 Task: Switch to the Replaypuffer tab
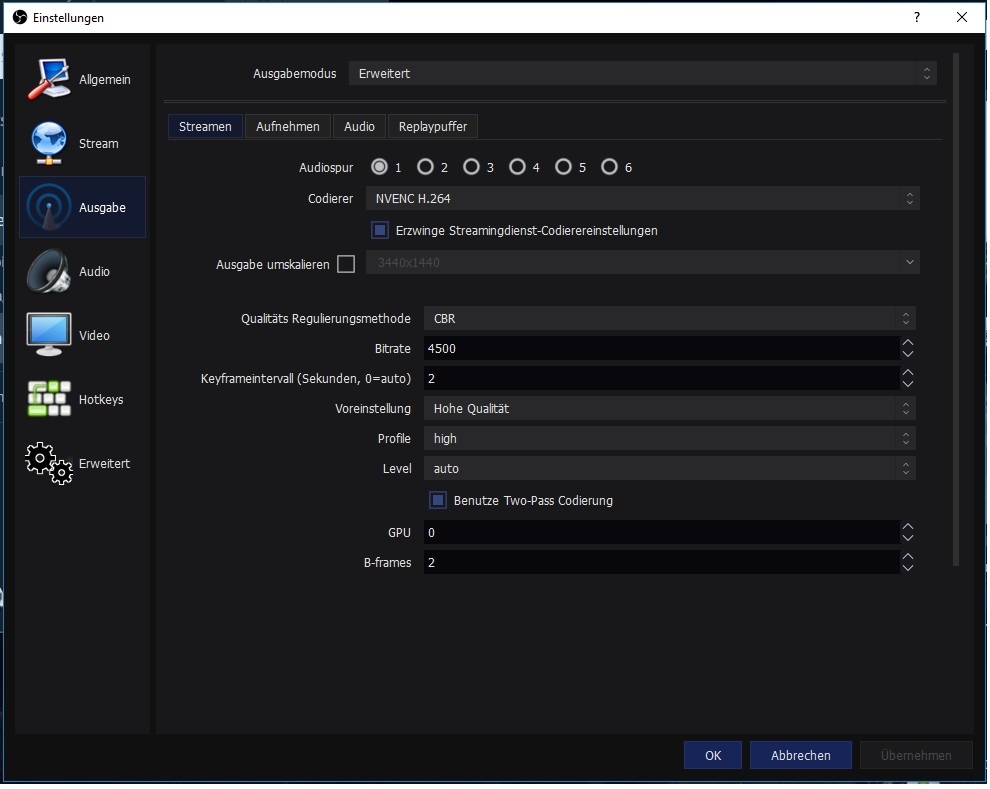[x=432, y=126]
